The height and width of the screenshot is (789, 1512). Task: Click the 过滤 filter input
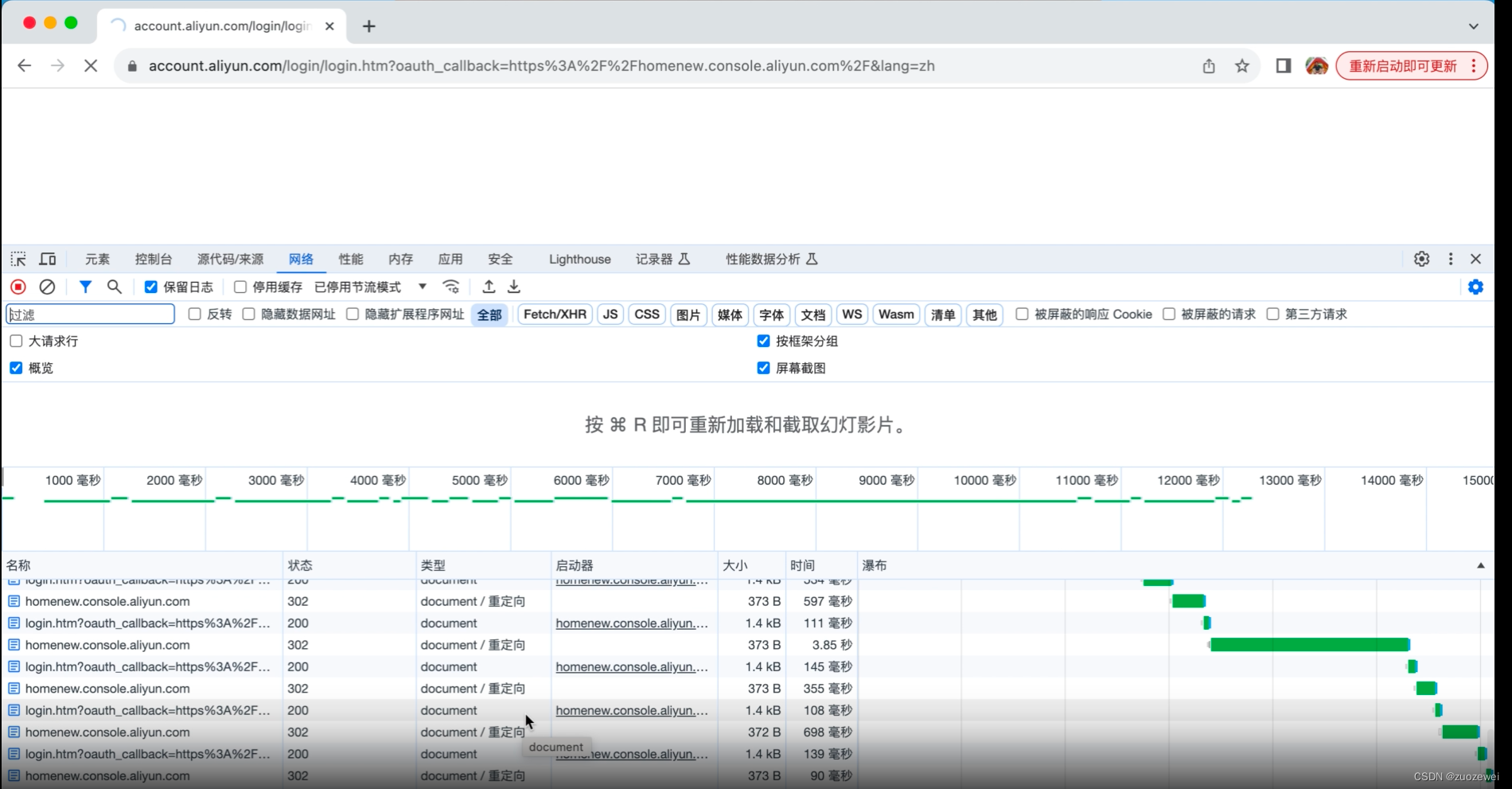tap(91, 314)
